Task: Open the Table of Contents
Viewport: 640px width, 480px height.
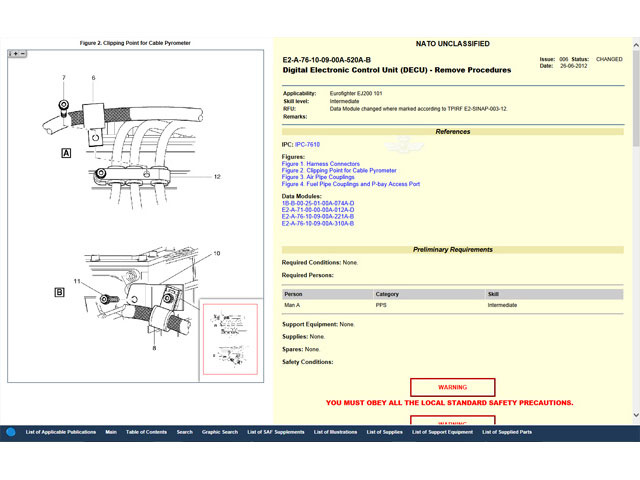Action: (x=146, y=432)
